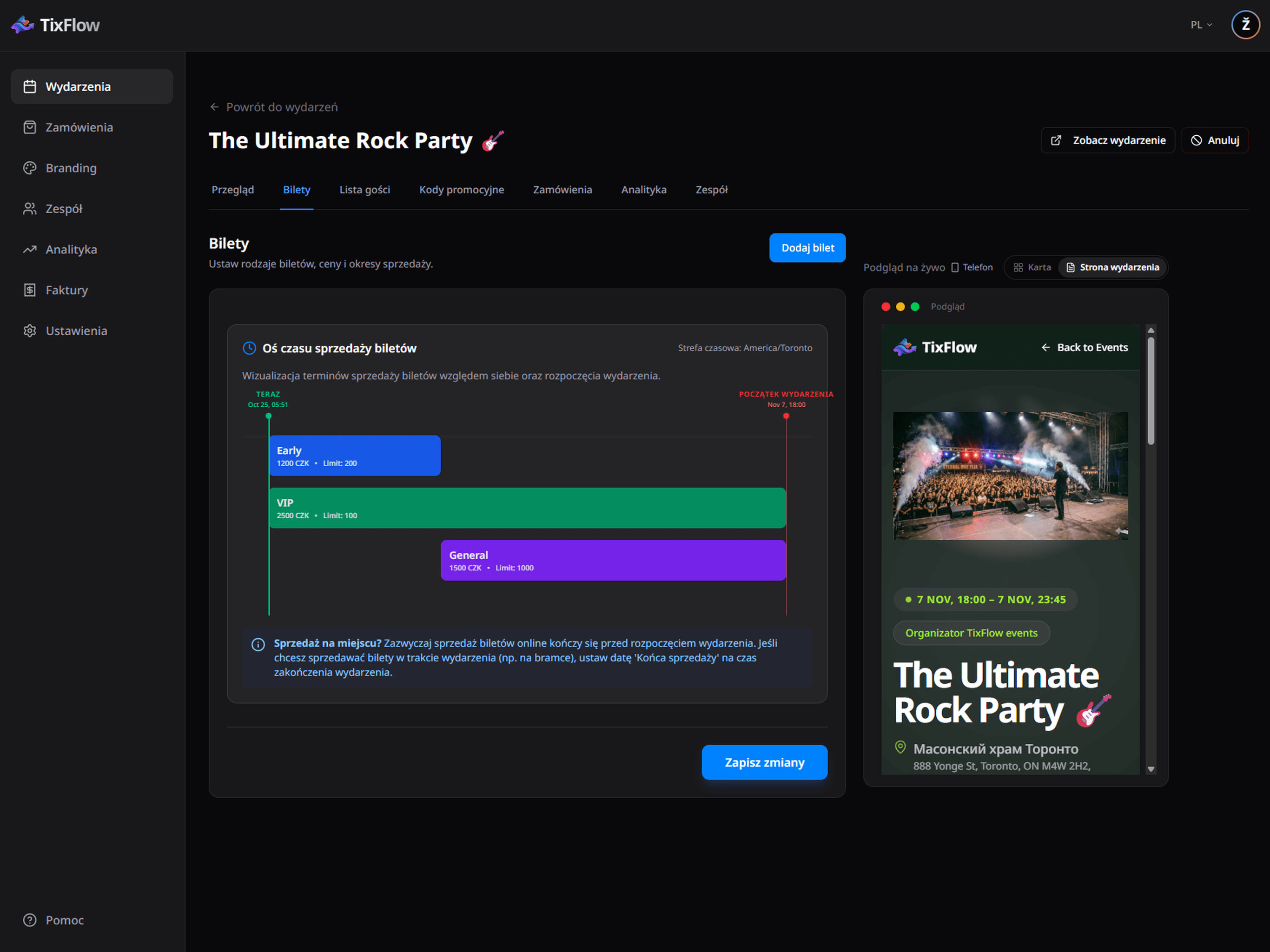
Task: Click the concert photo in preview
Action: coord(1011,476)
